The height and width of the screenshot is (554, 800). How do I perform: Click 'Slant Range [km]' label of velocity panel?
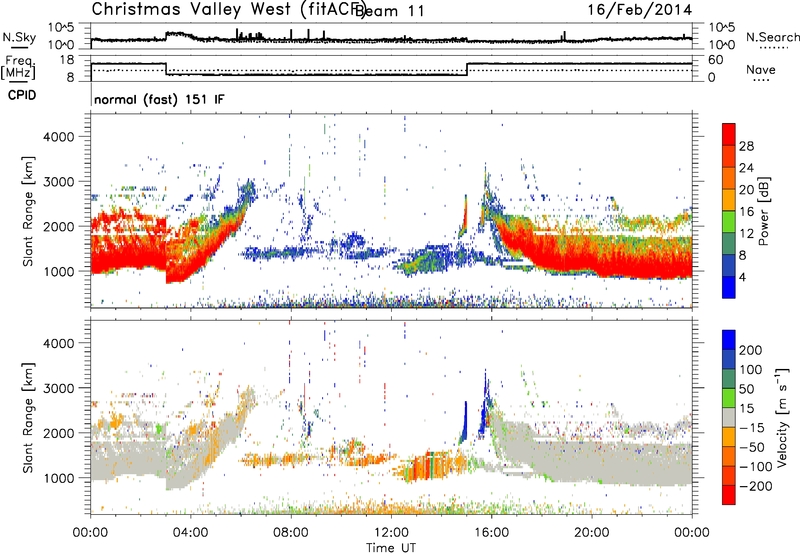click(x=28, y=417)
